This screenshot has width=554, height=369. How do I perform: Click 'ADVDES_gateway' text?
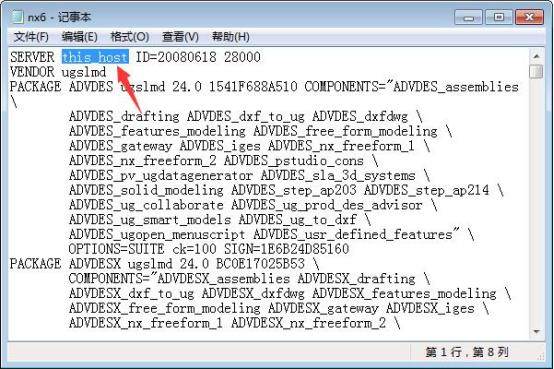(120, 146)
